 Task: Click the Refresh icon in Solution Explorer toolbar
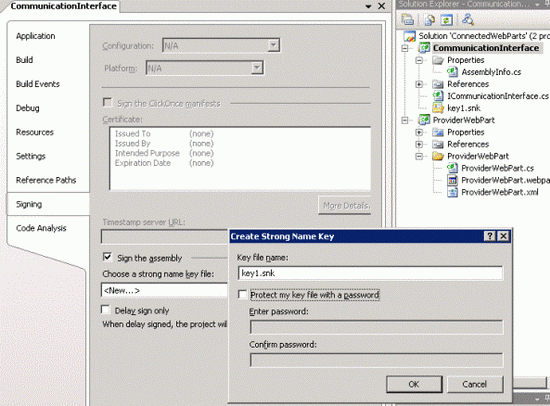447,20
